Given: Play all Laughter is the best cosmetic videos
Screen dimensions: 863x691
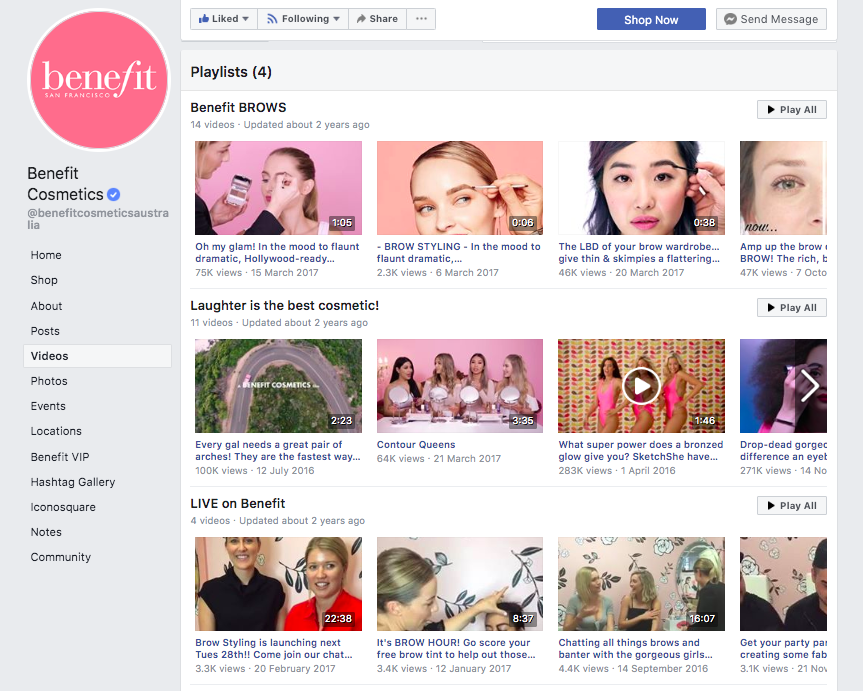Looking at the screenshot, I should click(x=791, y=308).
